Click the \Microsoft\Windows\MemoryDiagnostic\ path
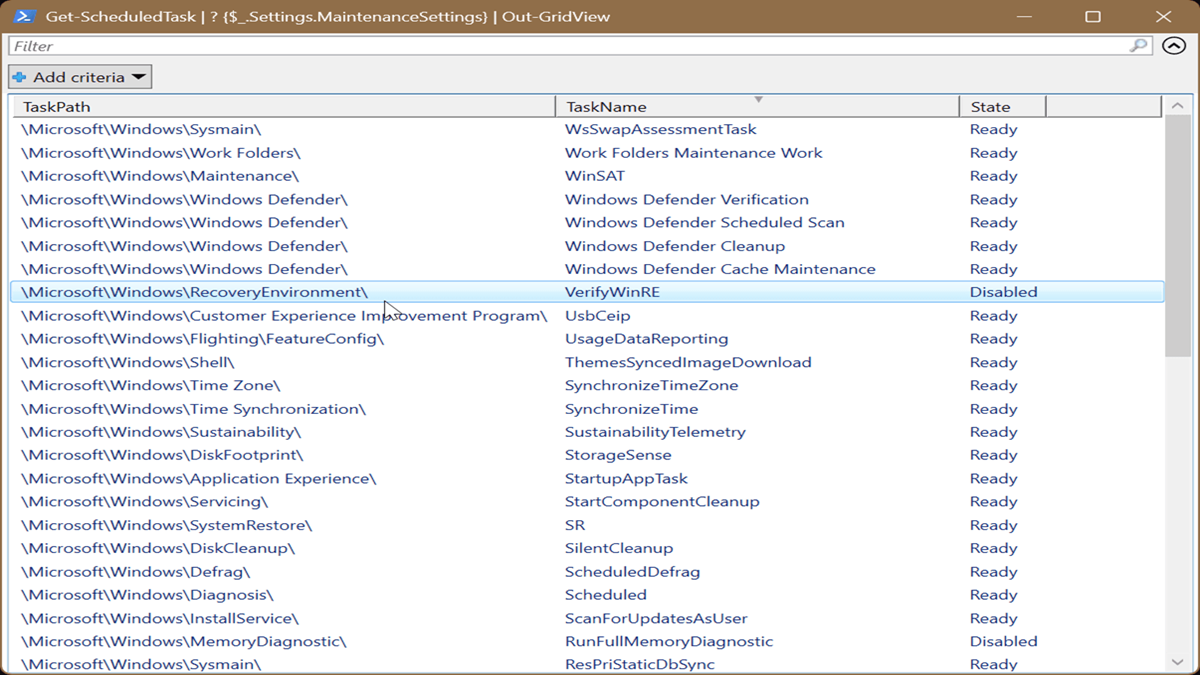This screenshot has width=1200, height=675. coord(183,641)
